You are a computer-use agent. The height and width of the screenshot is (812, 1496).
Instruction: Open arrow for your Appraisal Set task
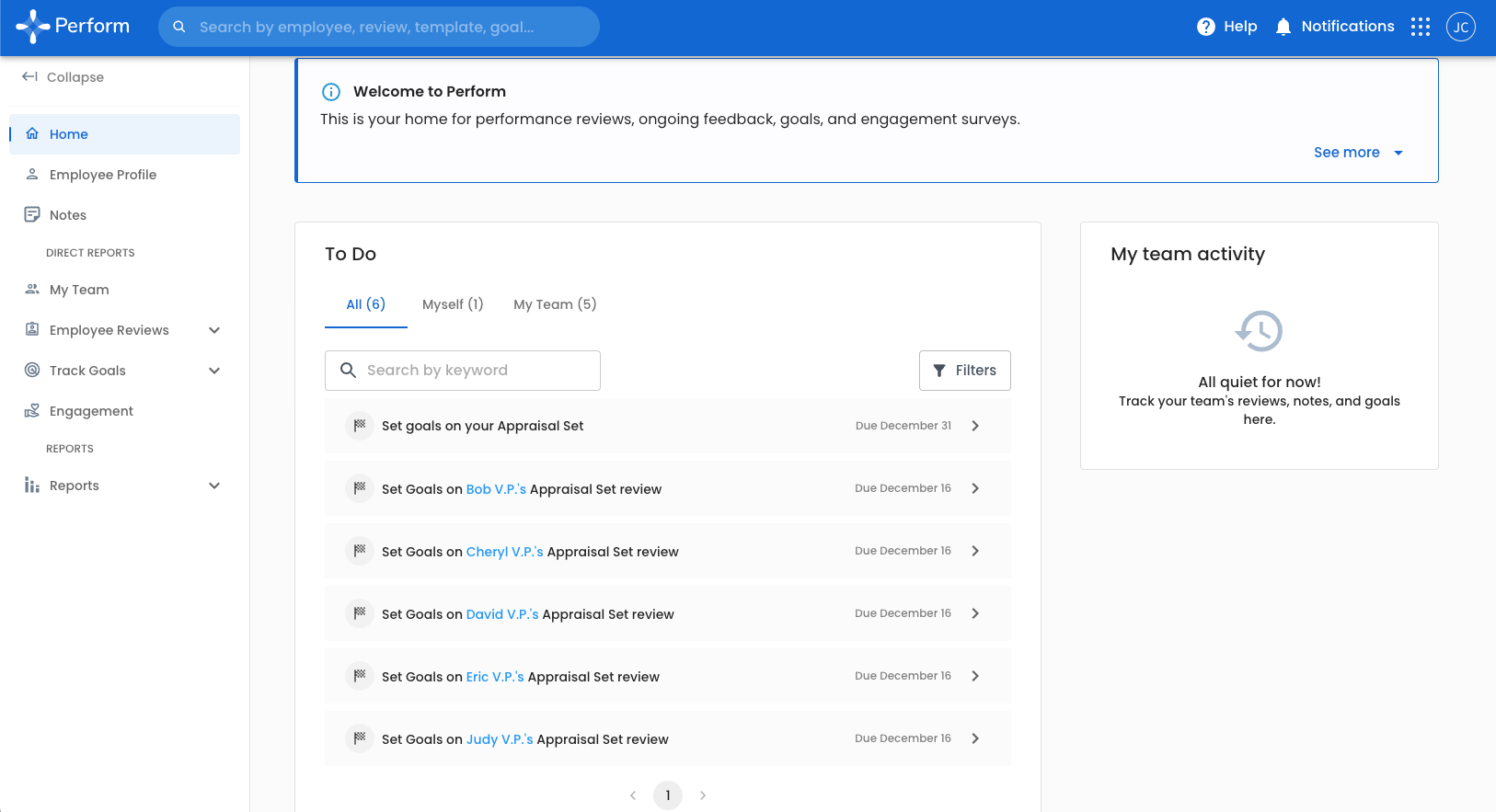(x=975, y=426)
